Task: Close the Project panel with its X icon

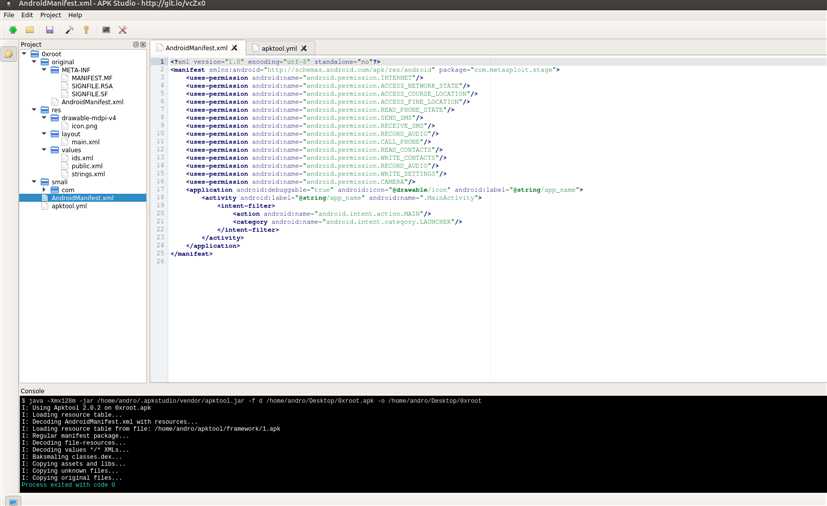Action: 143,44
